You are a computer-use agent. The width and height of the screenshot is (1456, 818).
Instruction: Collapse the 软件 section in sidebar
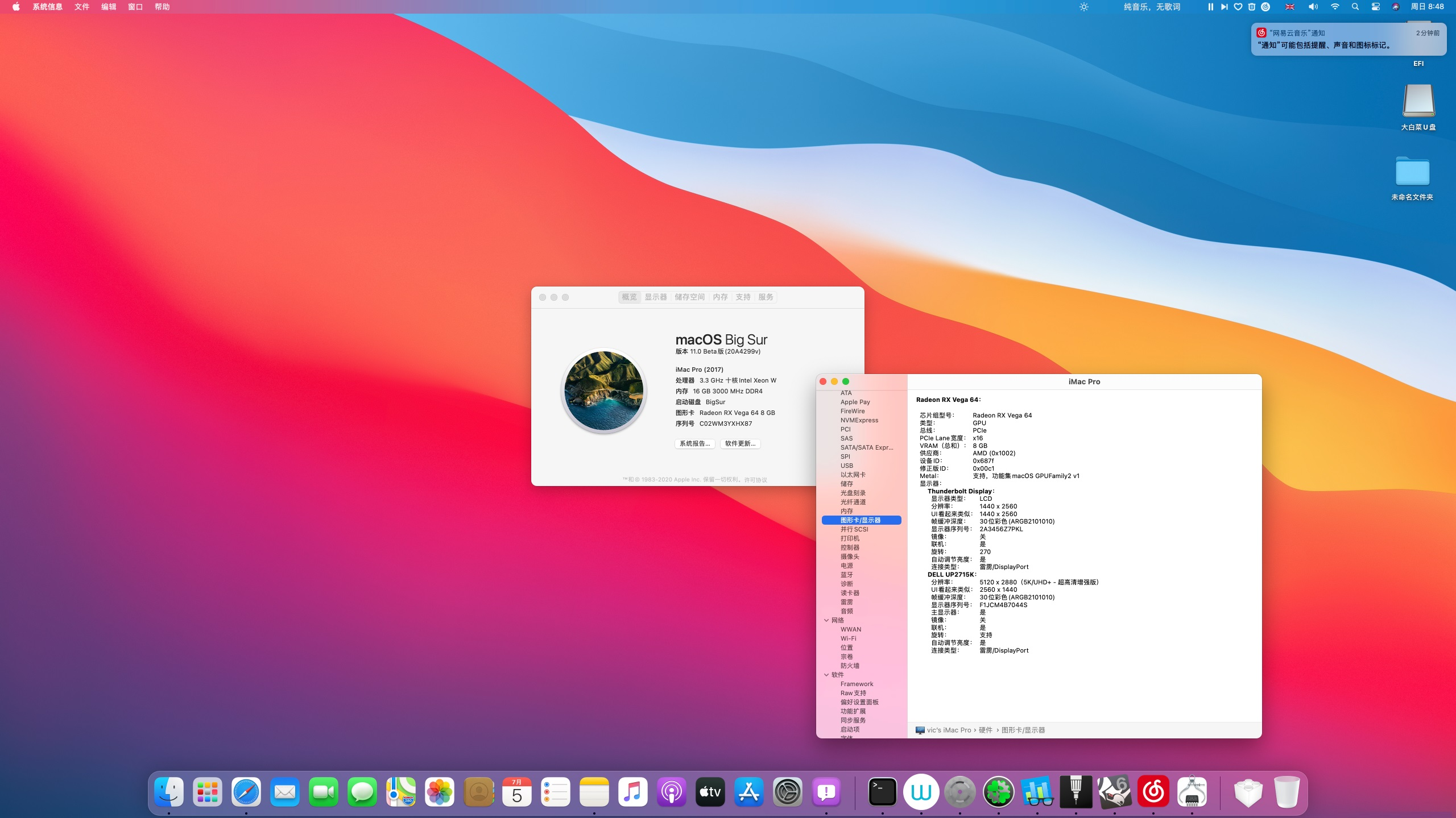click(x=826, y=675)
